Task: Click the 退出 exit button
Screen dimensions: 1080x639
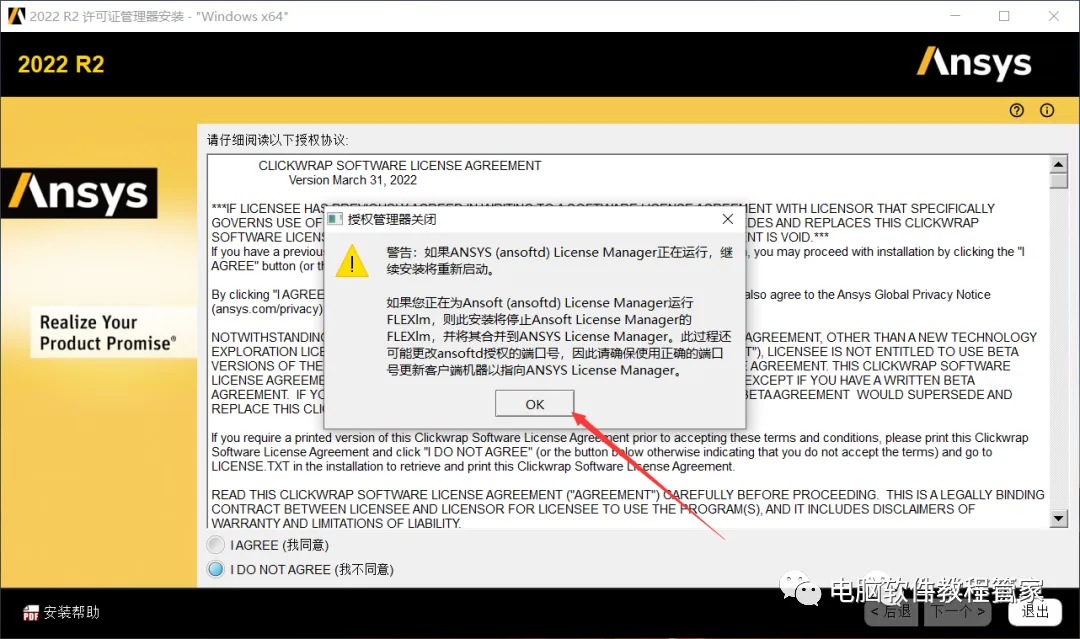Action: 1035,611
